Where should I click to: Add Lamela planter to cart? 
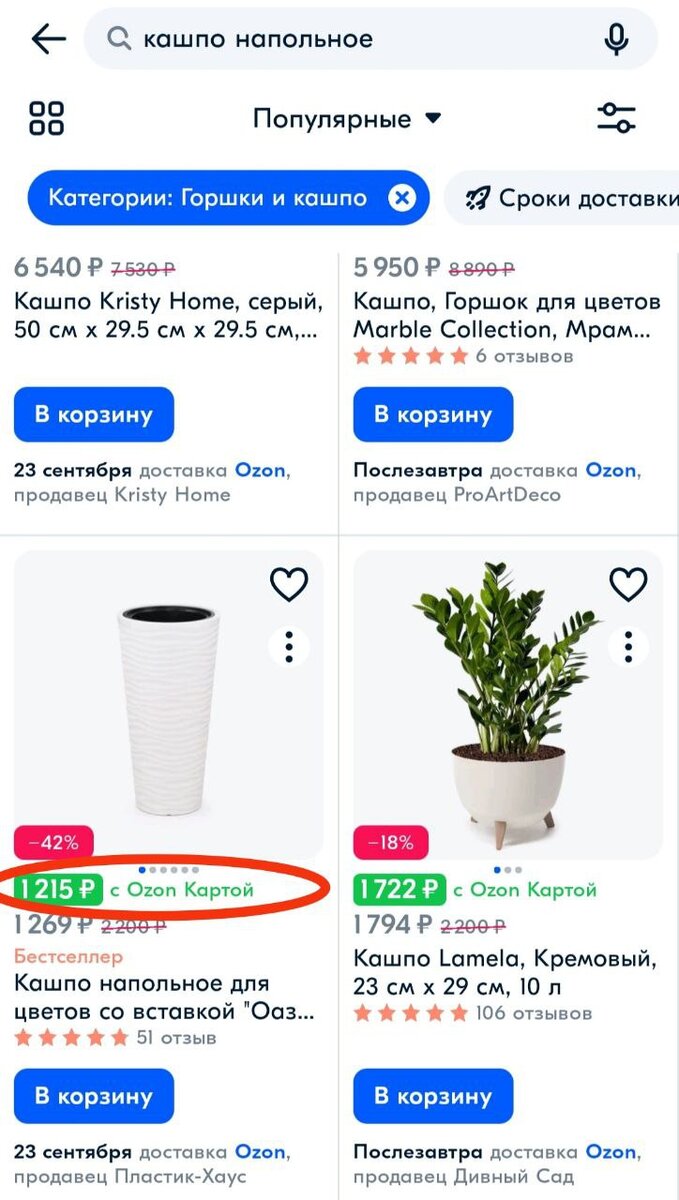point(433,1096)
